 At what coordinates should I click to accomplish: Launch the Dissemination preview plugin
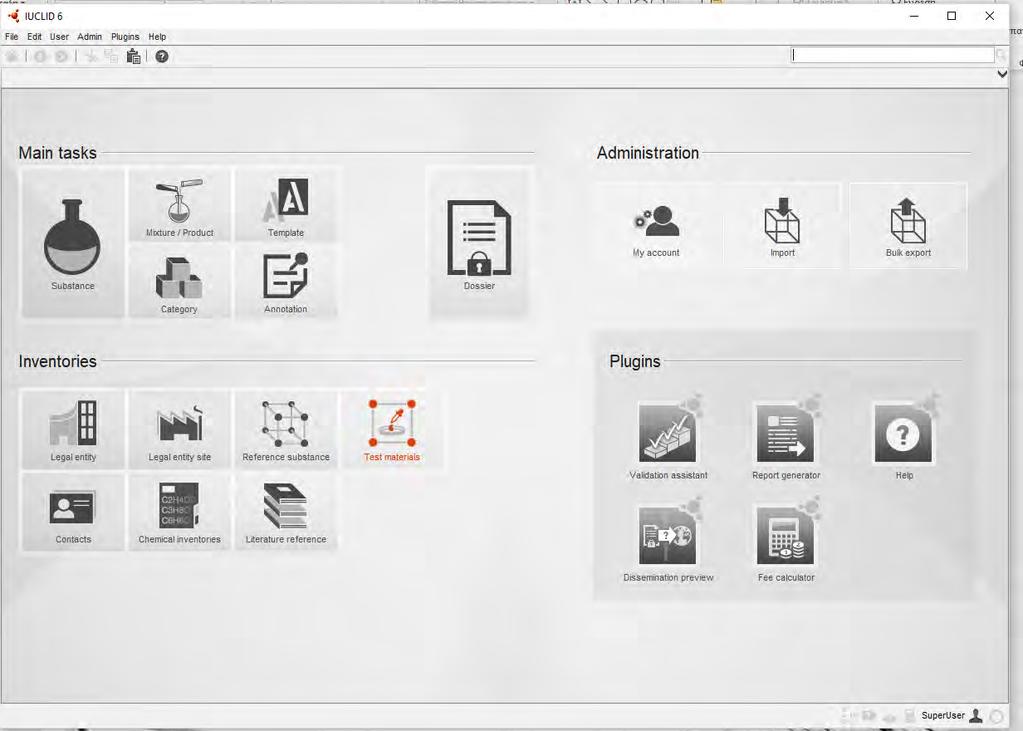[x=668, y=540]
